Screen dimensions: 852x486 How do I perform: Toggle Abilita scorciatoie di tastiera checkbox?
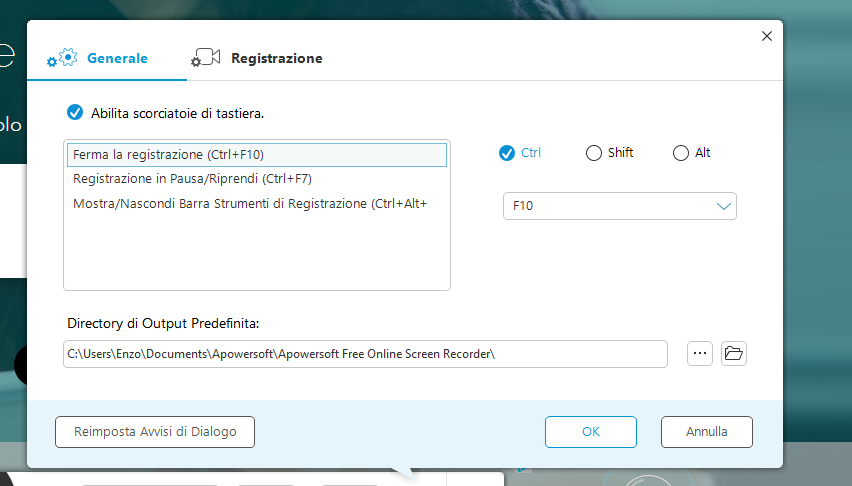[74, 113]
